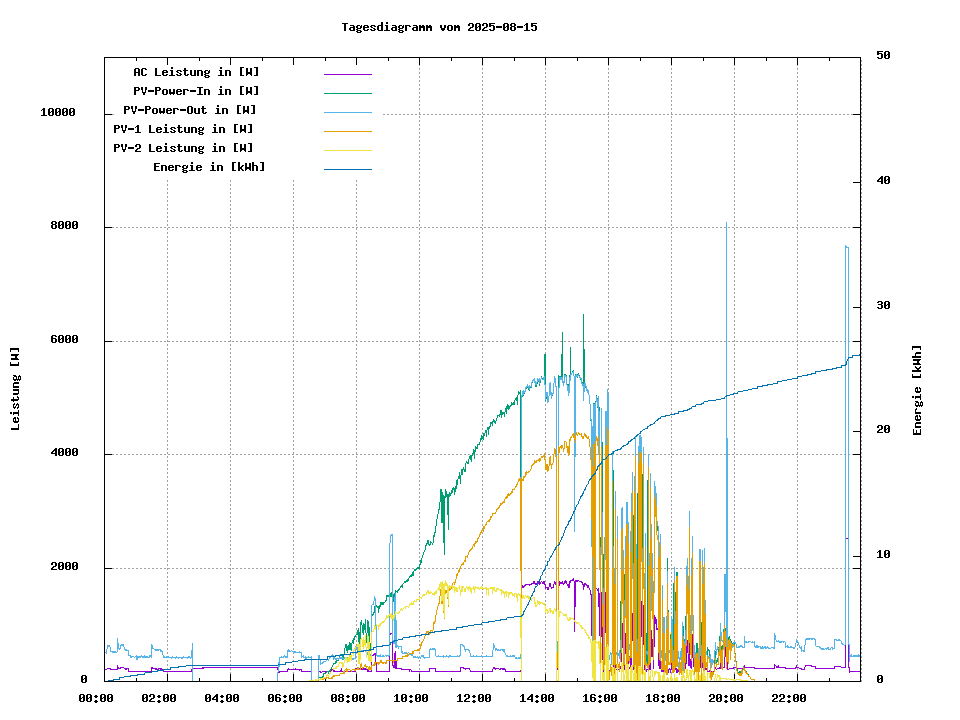The image size is (960, 720).
Task: Click the 06:00 tick on the time axis
Action: coord(284,698)
